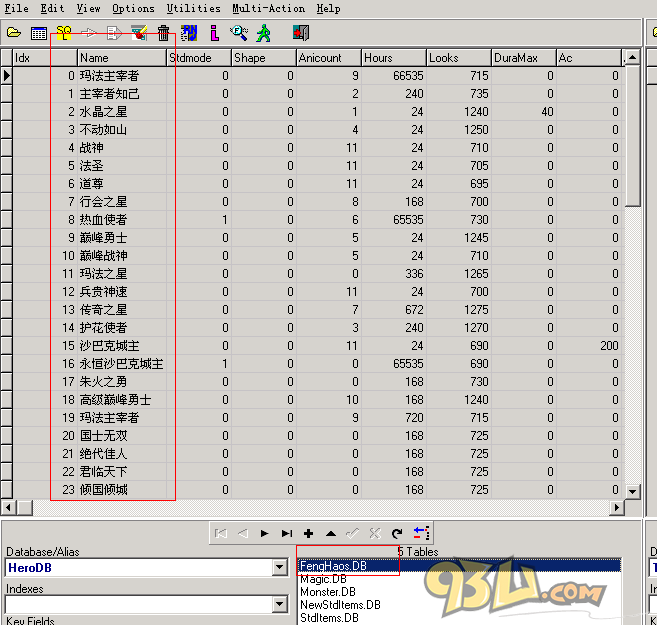
Task: Click the magenta info icon
Action: 215,33
